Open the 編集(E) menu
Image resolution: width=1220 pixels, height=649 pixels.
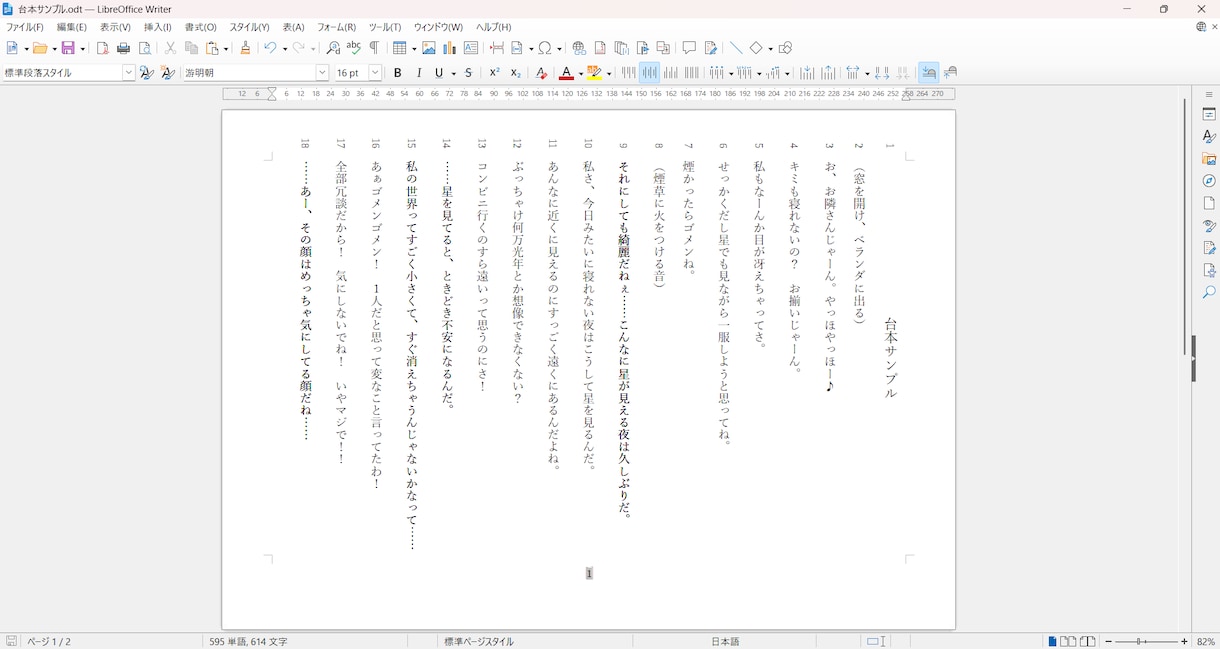(72, 27)
